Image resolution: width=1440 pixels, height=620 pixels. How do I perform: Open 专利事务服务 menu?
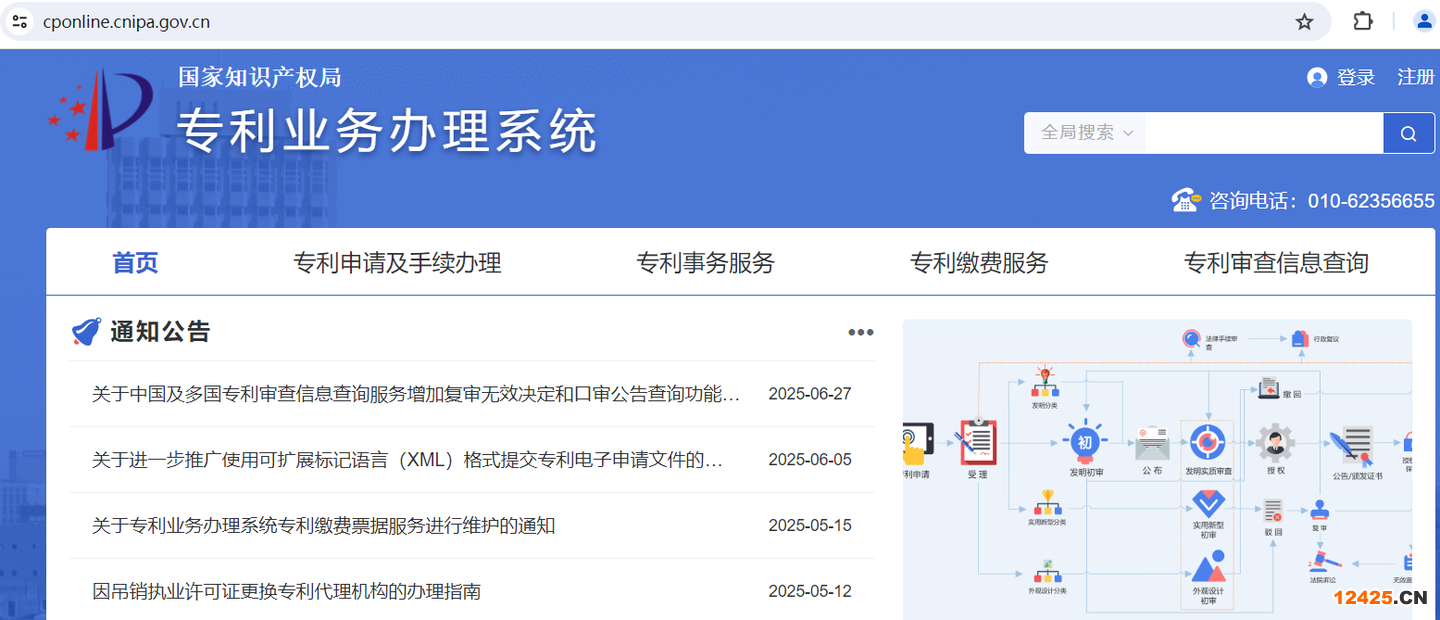click(705, 263)
